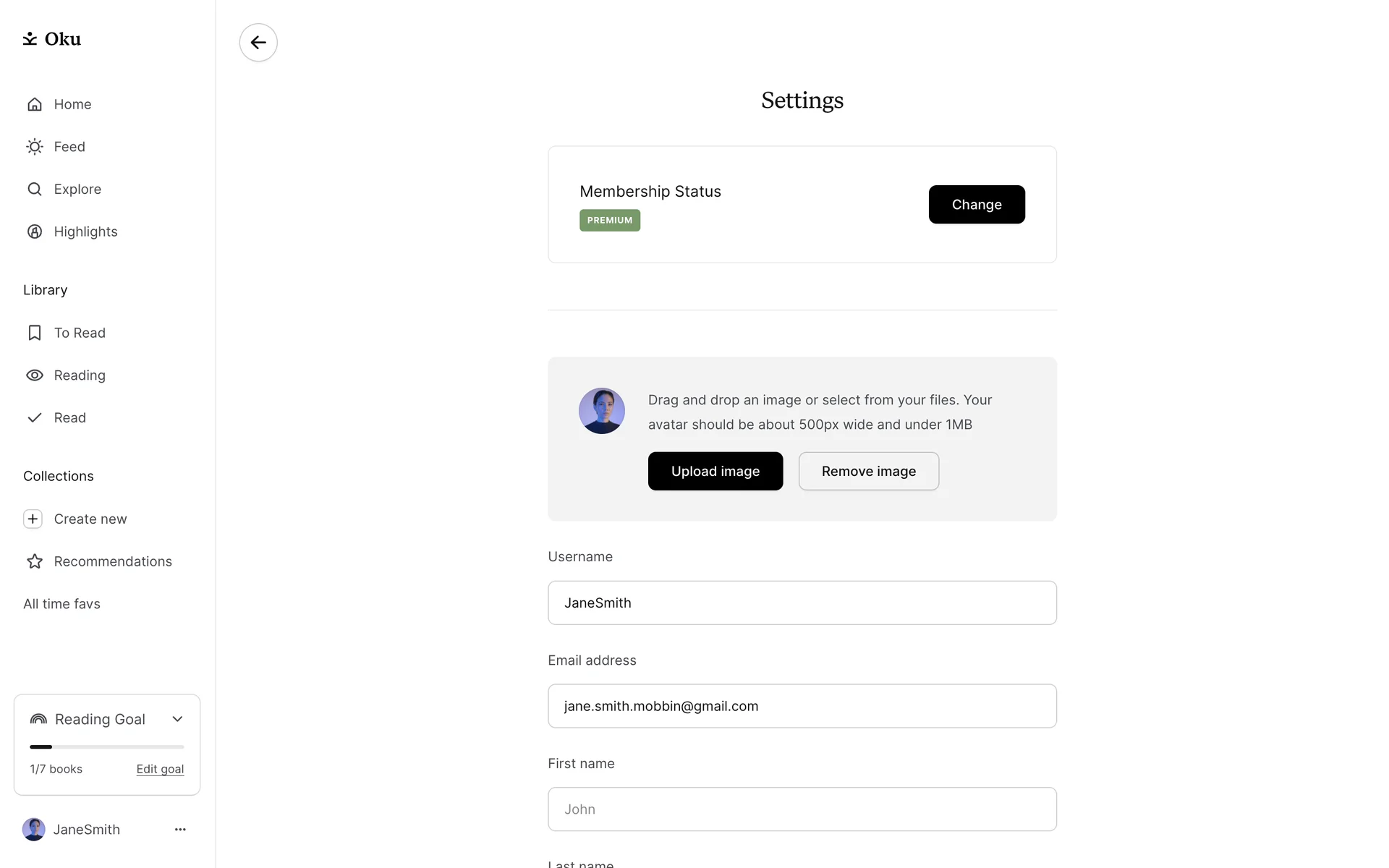The width and height of the screenshot is (1389, 868).
Task: Click the Change membership button
Action: (976, 205)
